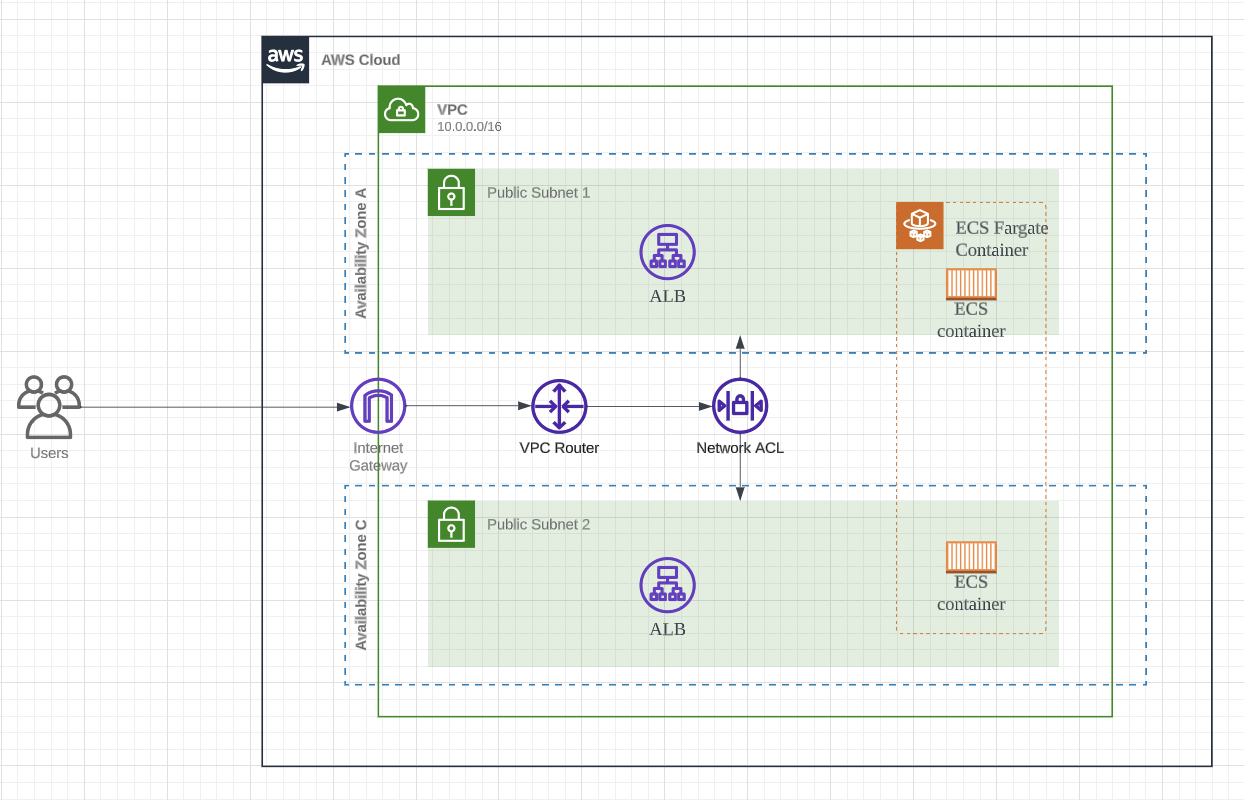The width and height of the screenshot is (1244, 800).
Task: Click the AWS Cloud label
Action: (x=360, y=60)
